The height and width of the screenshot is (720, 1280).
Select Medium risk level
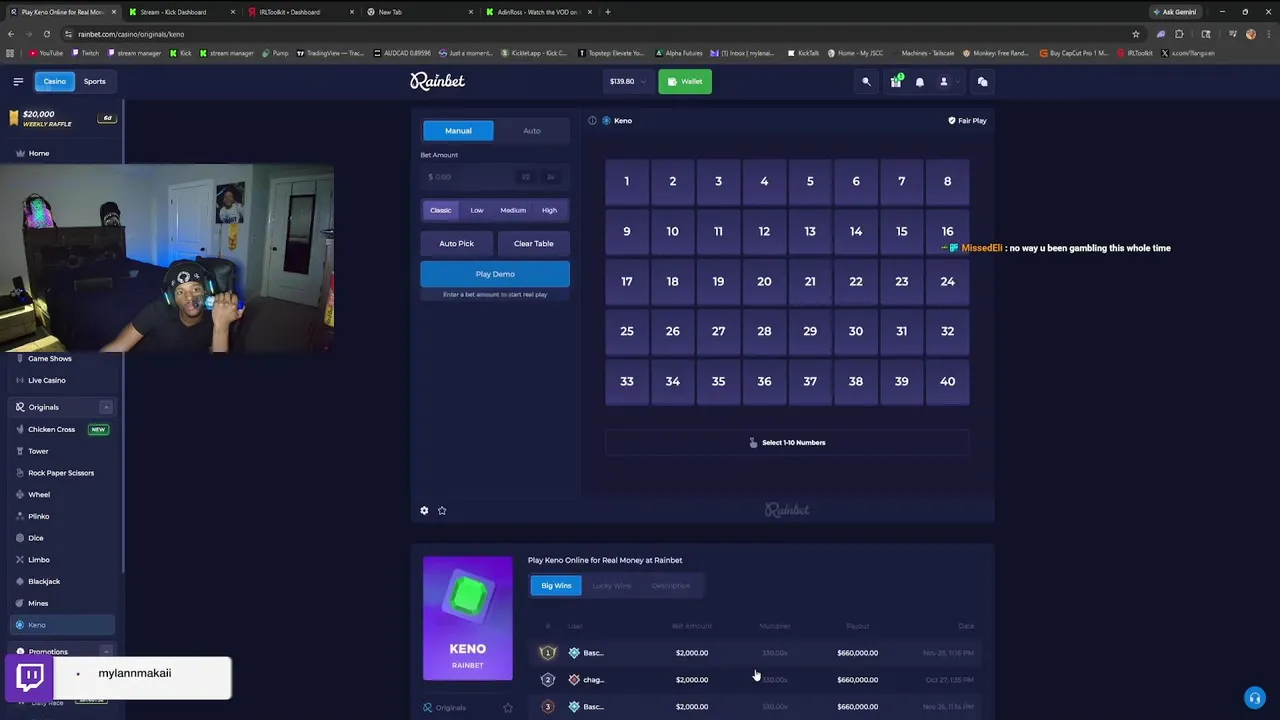pos(513,210)
